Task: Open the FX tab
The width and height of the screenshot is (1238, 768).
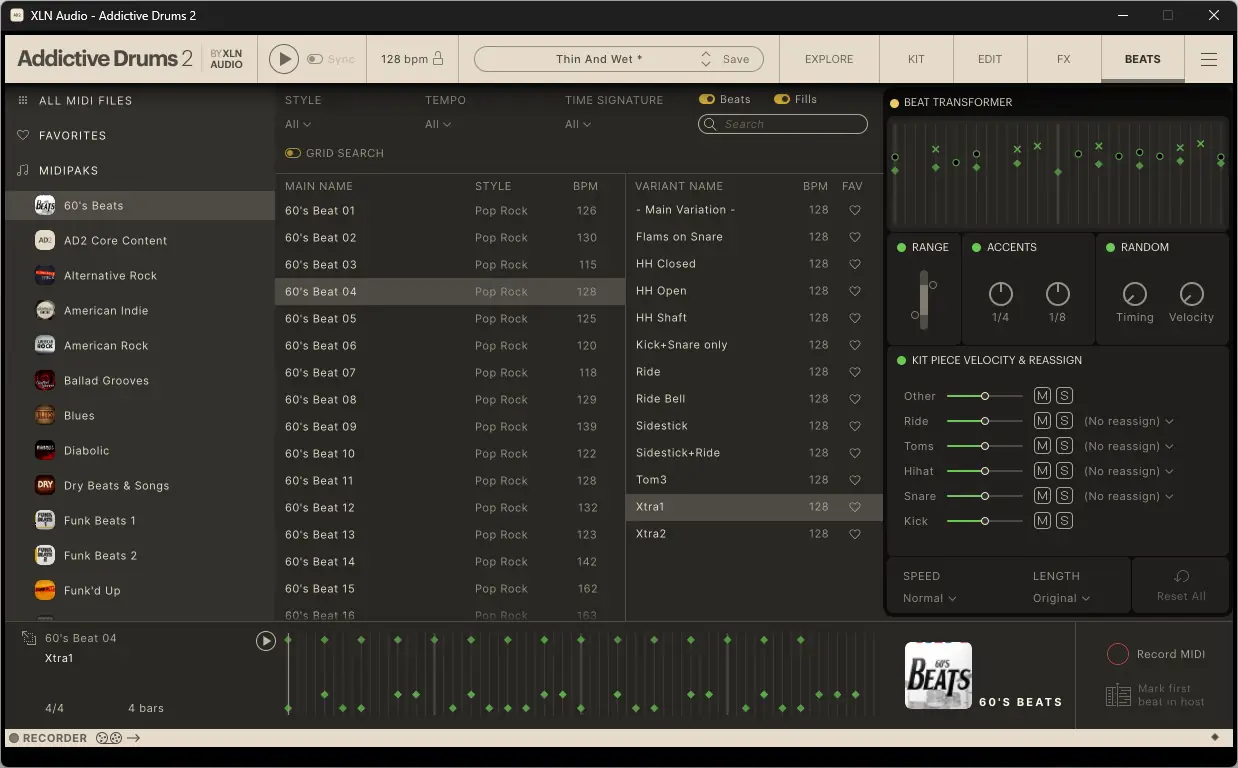Action: point(1064,59)
